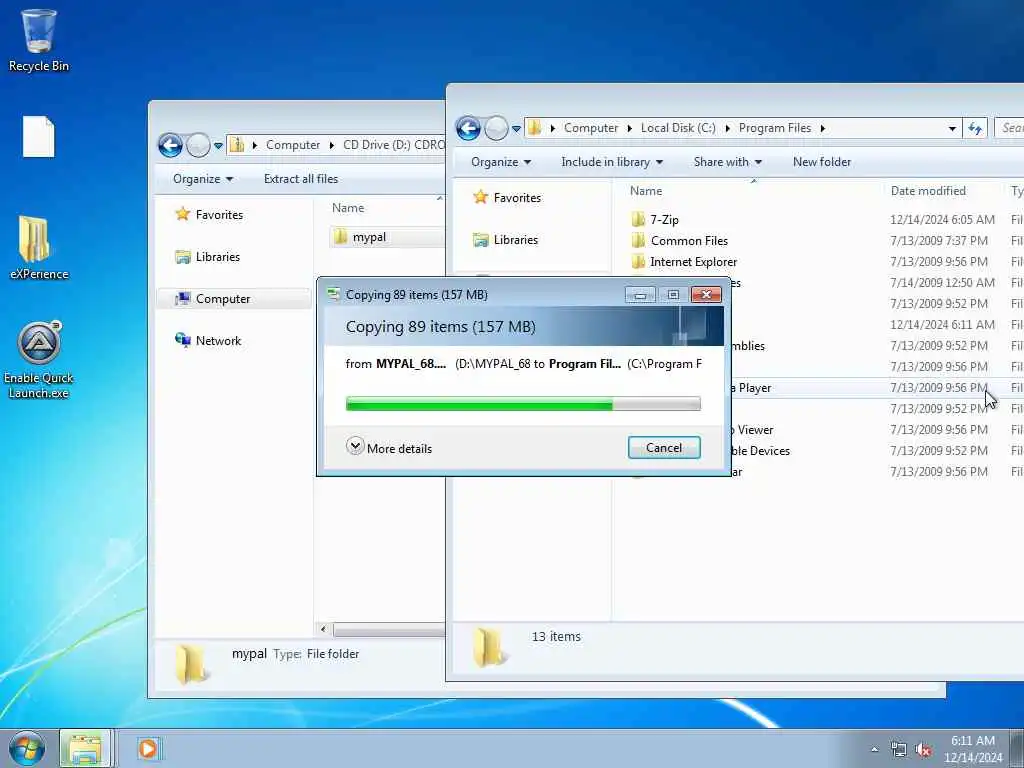Open Organize menu in CD Drive window
This screenshot has height=768, width=1024.
click(x=202, y=179)
